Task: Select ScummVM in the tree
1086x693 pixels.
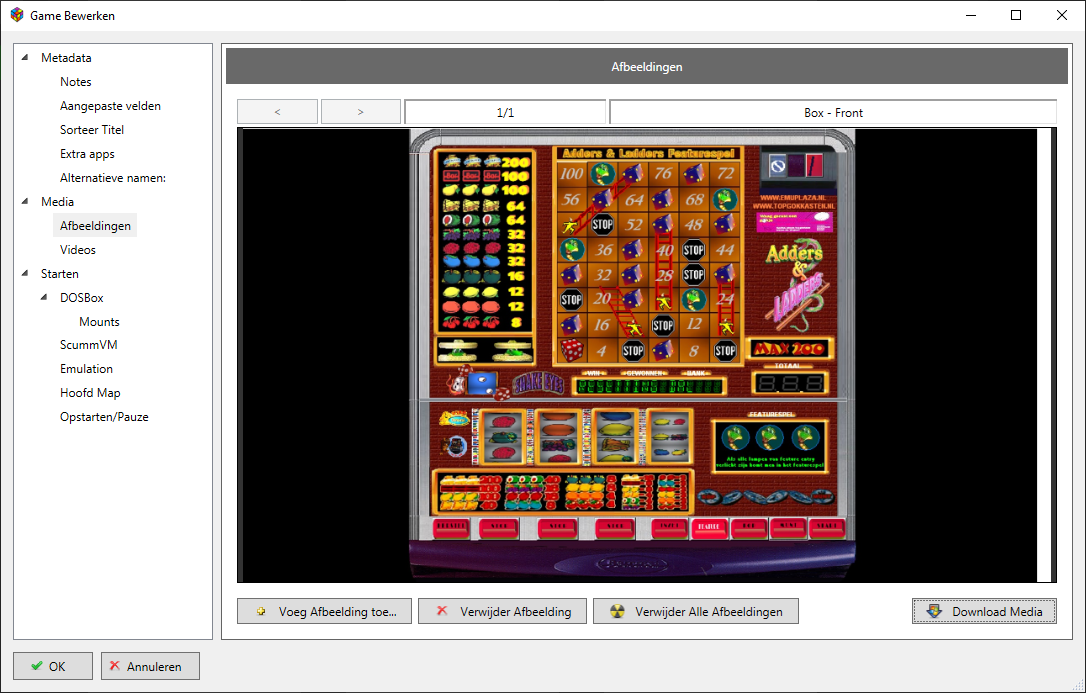Action: [89, 345]
